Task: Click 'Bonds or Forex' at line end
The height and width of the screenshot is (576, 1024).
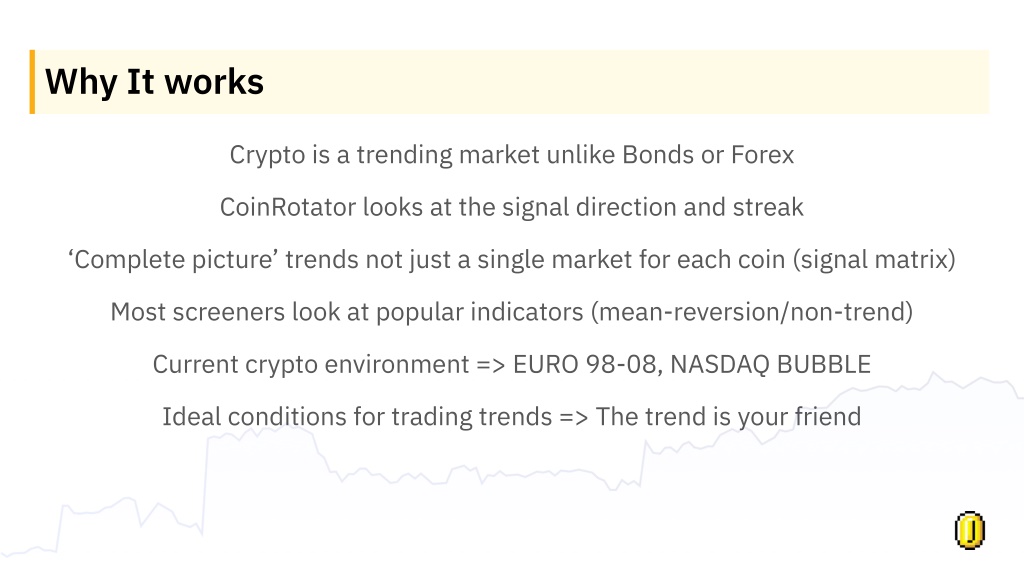Action: (708, 155)
